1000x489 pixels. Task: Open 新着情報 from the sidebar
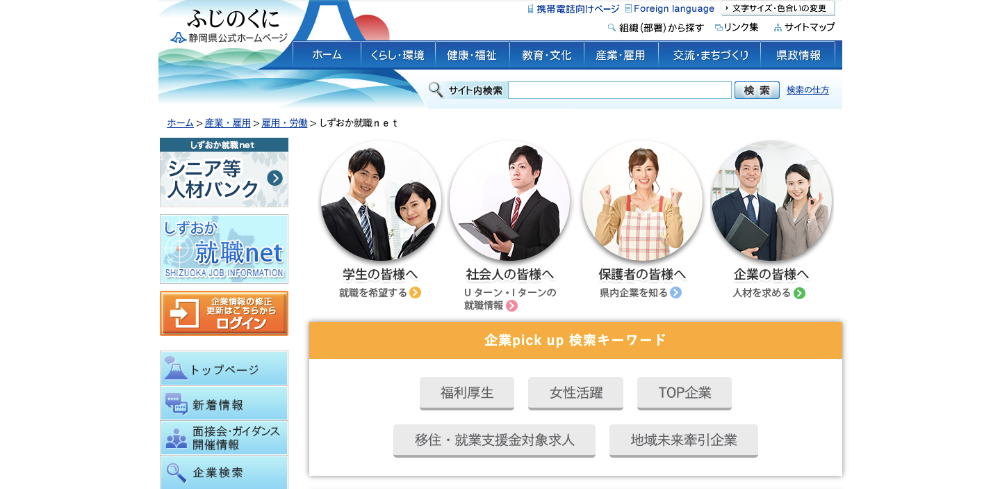click(224, 404)
